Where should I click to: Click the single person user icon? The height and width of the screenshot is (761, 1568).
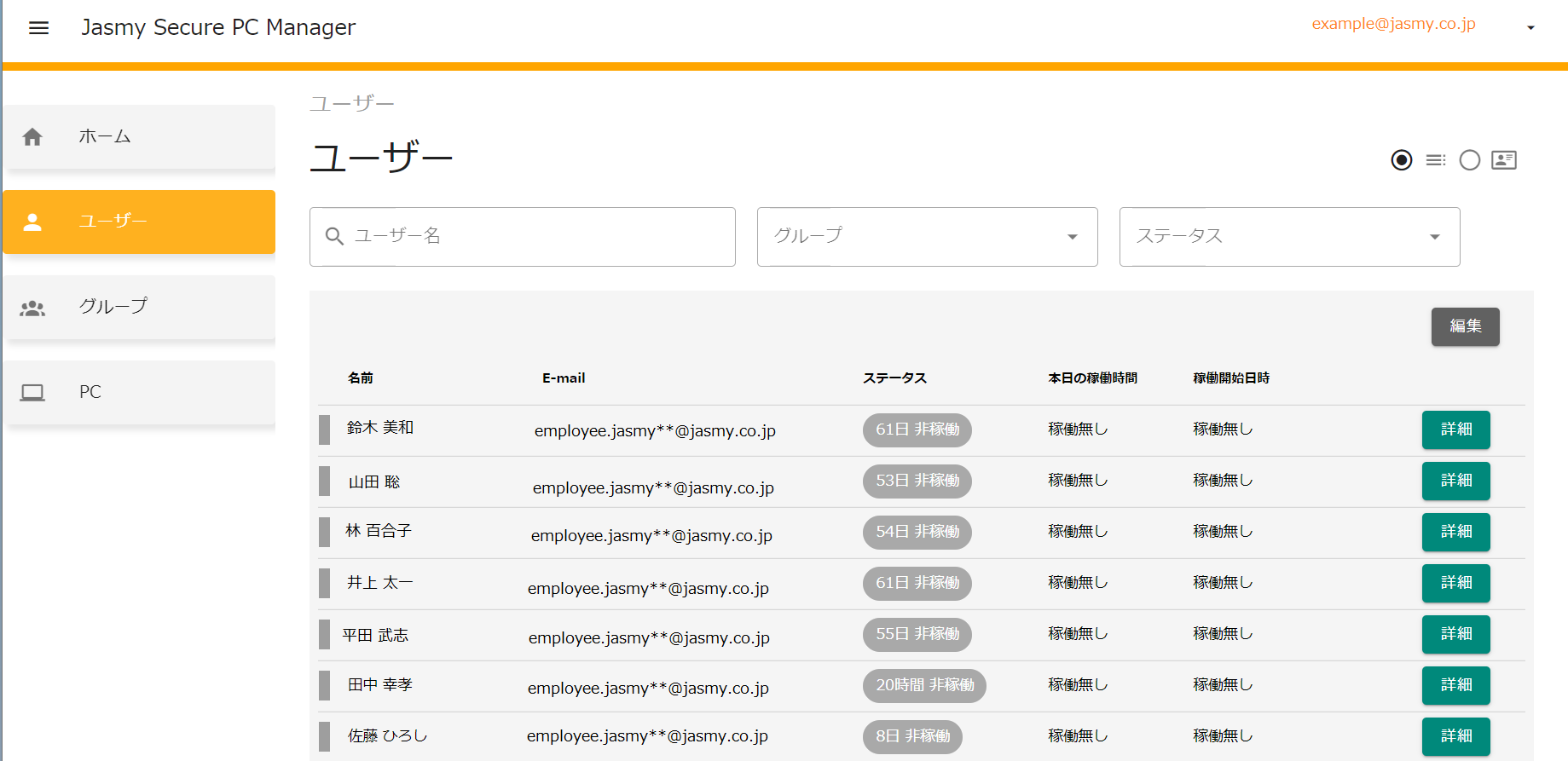tap(32, 222)
